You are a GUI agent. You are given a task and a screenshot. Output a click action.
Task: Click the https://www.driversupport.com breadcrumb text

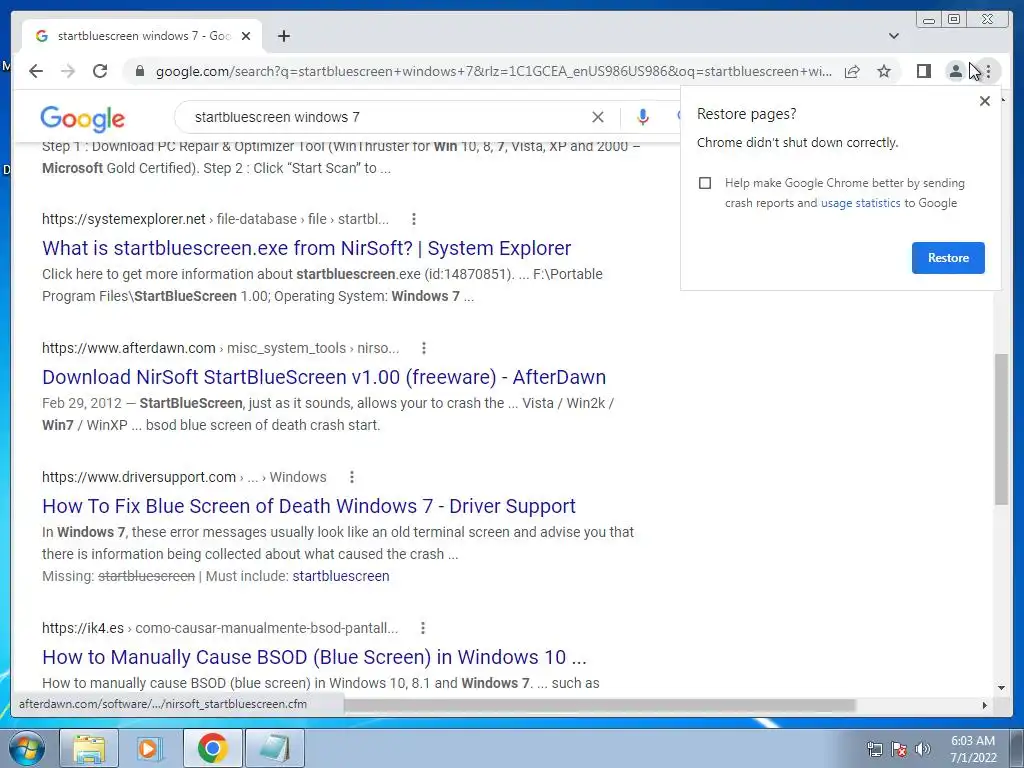[x=139, y=477]
